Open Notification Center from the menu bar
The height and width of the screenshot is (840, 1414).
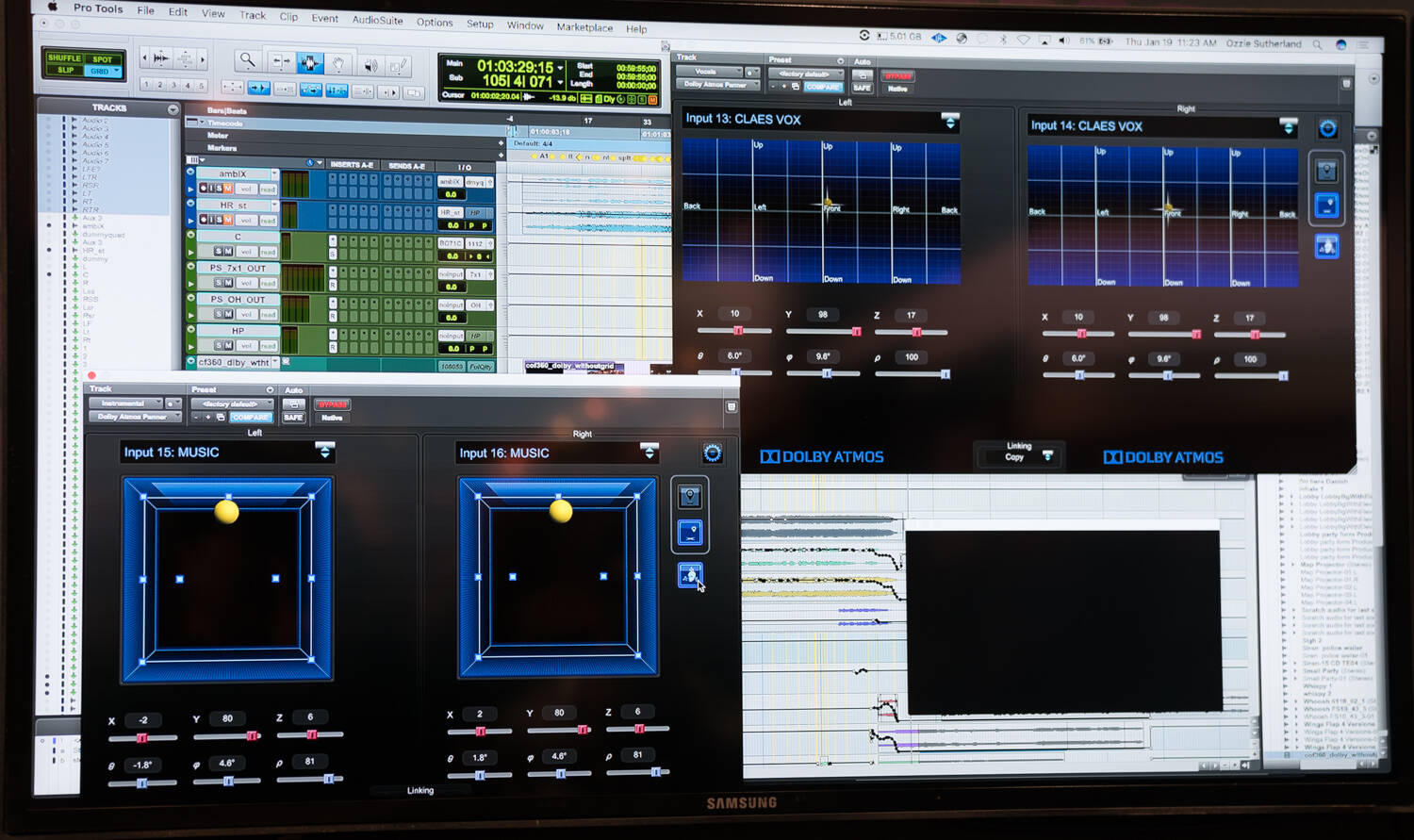click(x=1363, y=44)
